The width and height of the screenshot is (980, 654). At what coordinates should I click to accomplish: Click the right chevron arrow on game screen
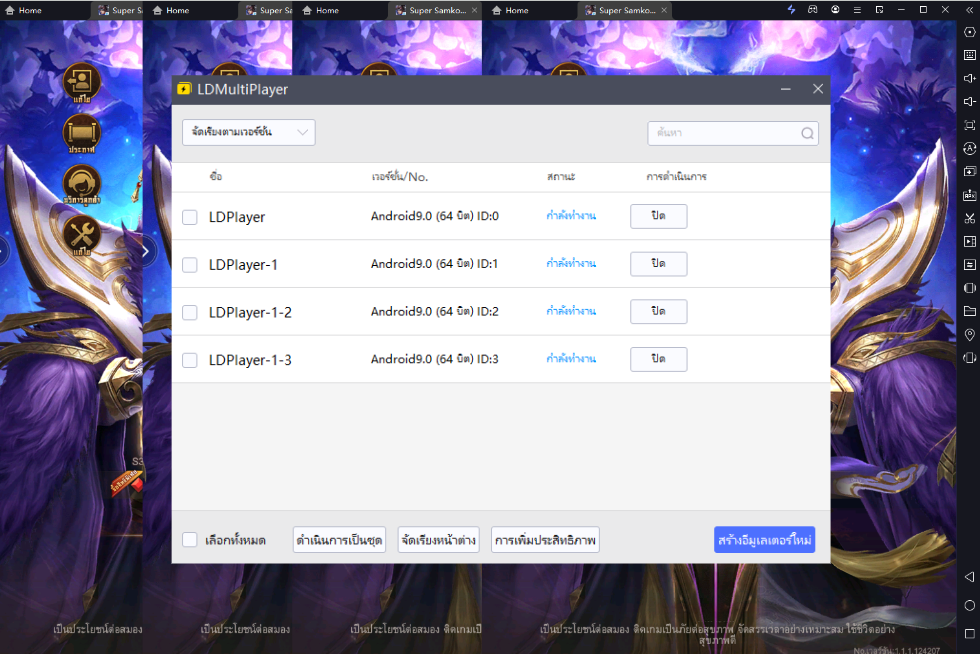(146, 251)
